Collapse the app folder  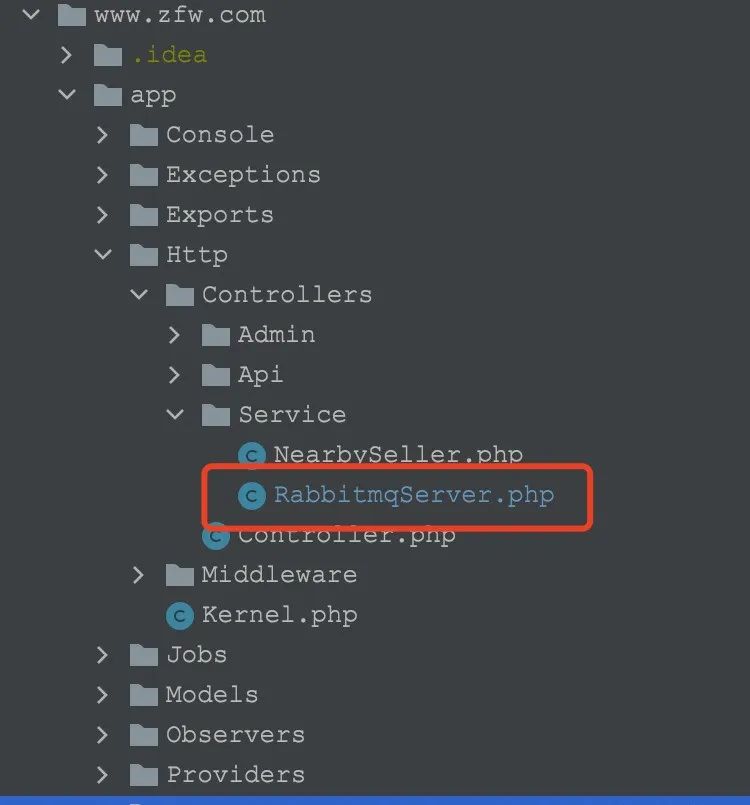(67, 95)
